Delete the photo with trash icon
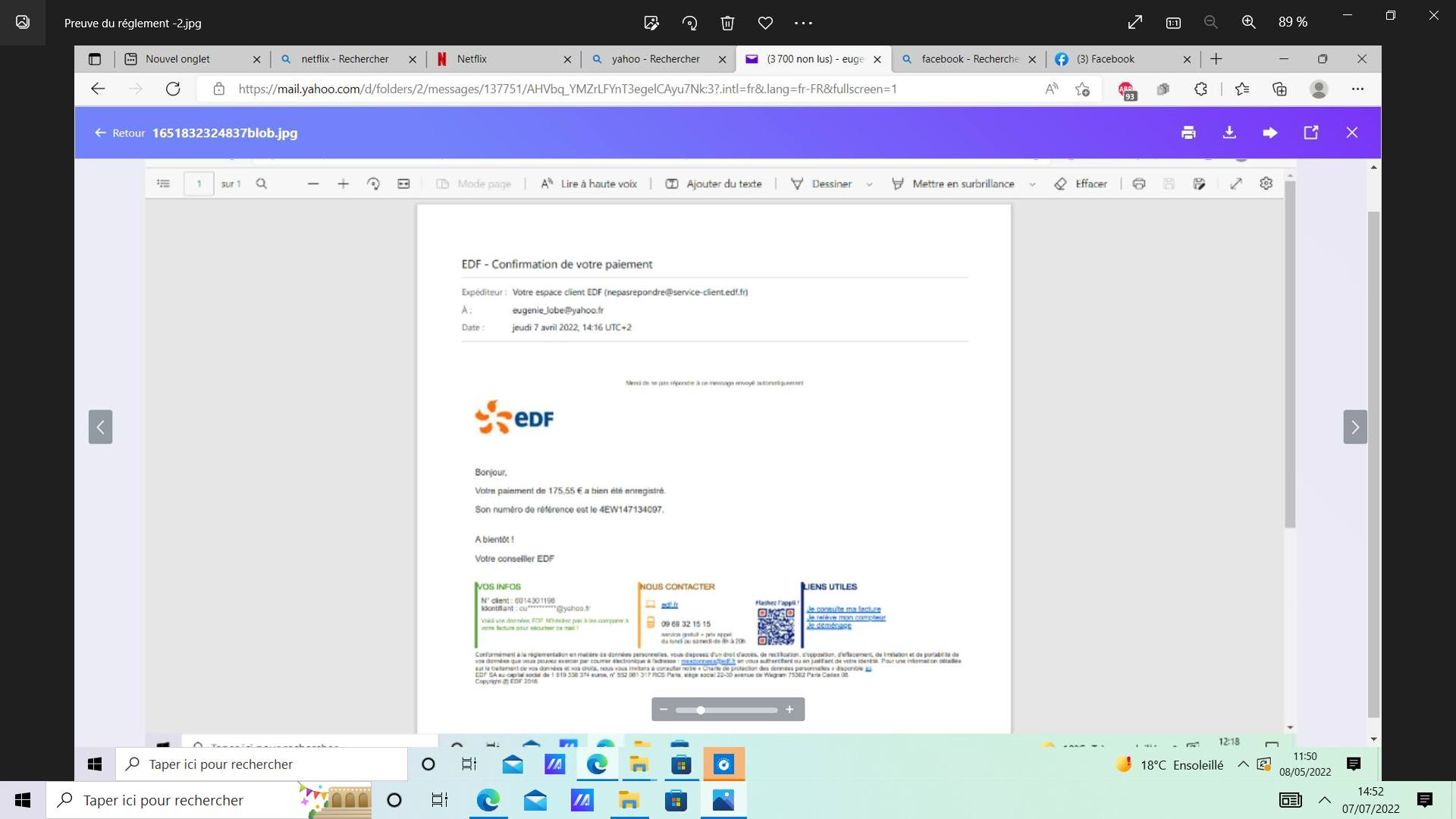 tap(727, 23)
